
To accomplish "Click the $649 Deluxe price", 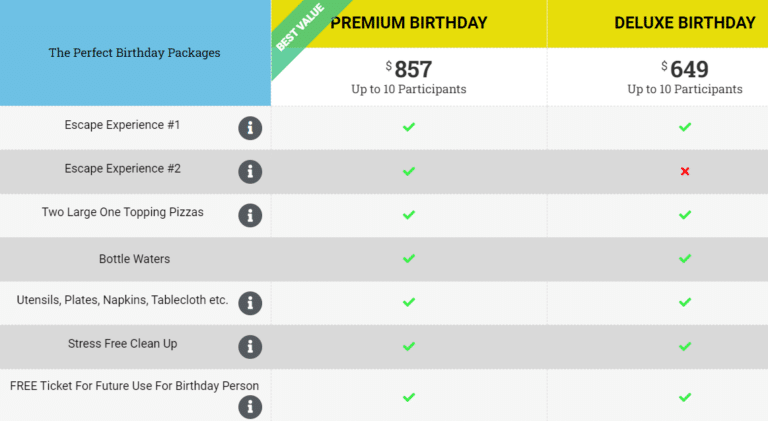I will 685,69.
